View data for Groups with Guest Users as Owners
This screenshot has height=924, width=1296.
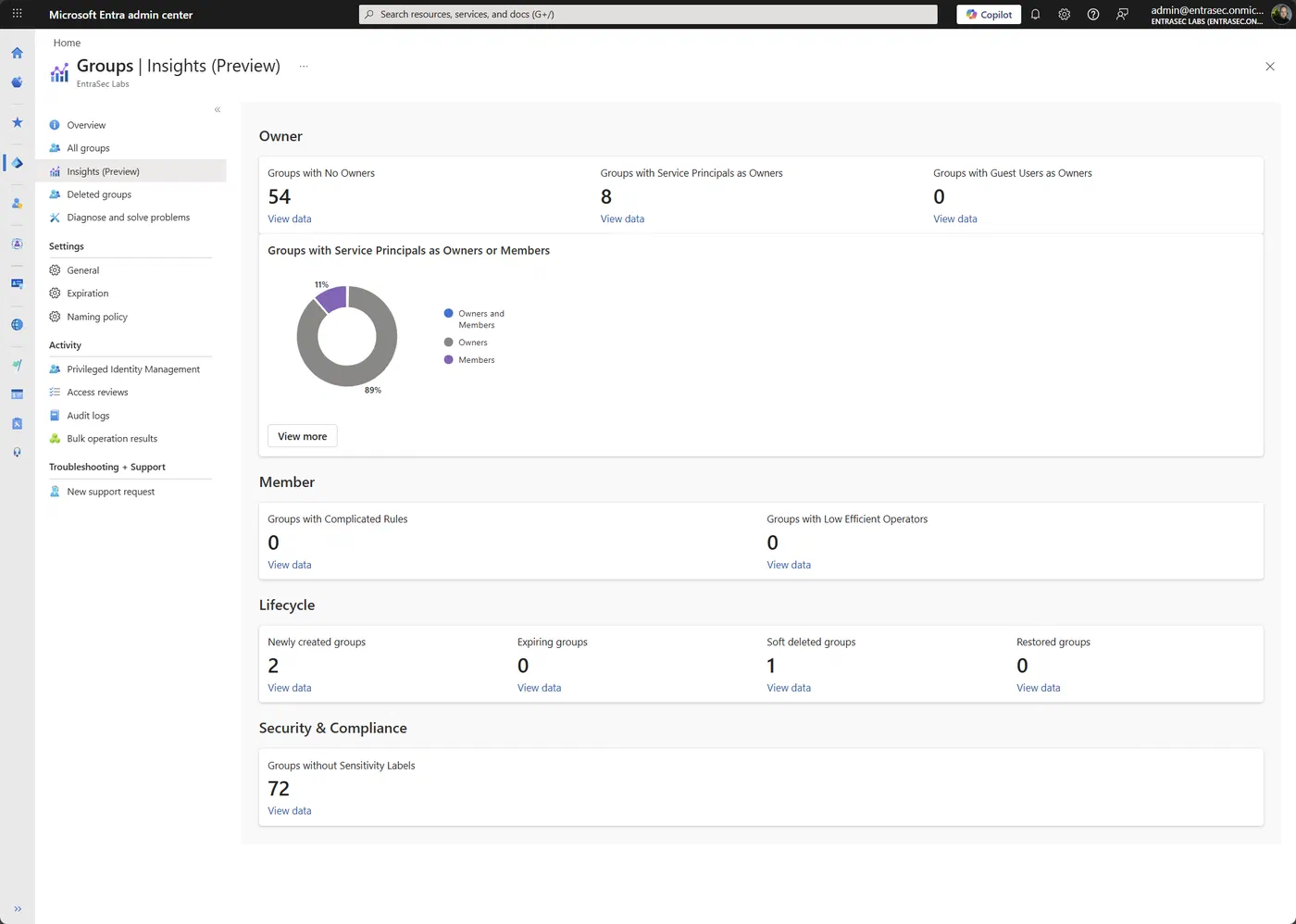click(955, 219)
